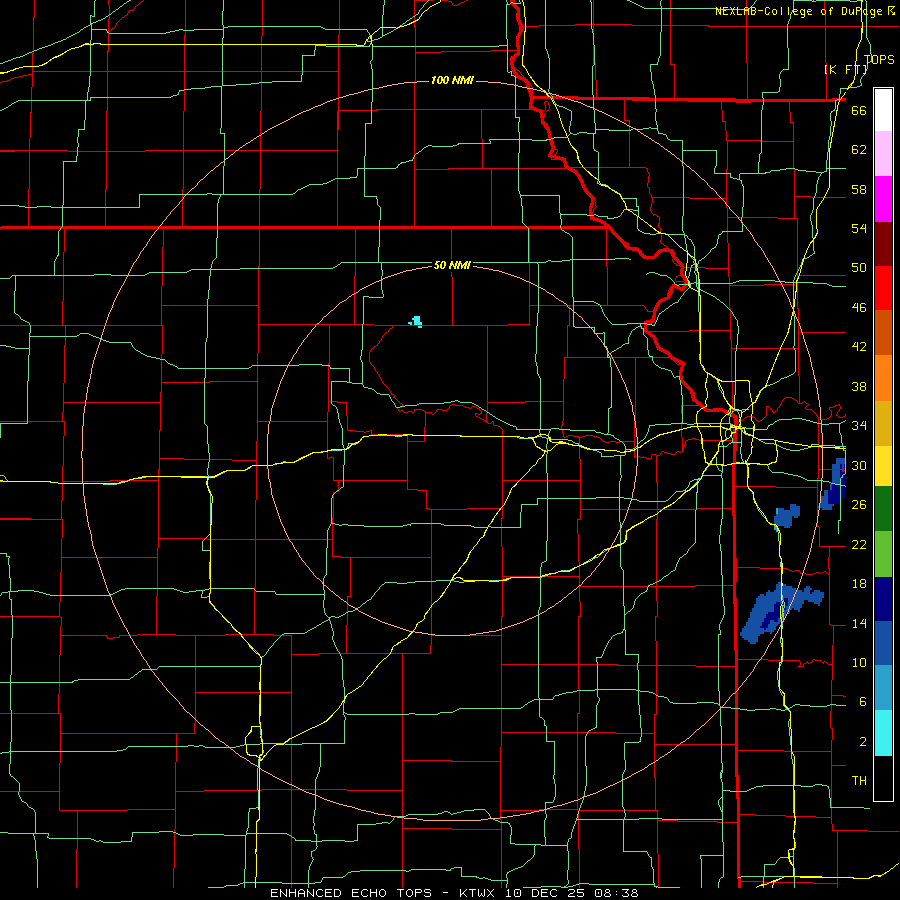The image size is (900, 900).
Task: Select the yellow 34 kft legend swatch
Action: coord(883,466)
